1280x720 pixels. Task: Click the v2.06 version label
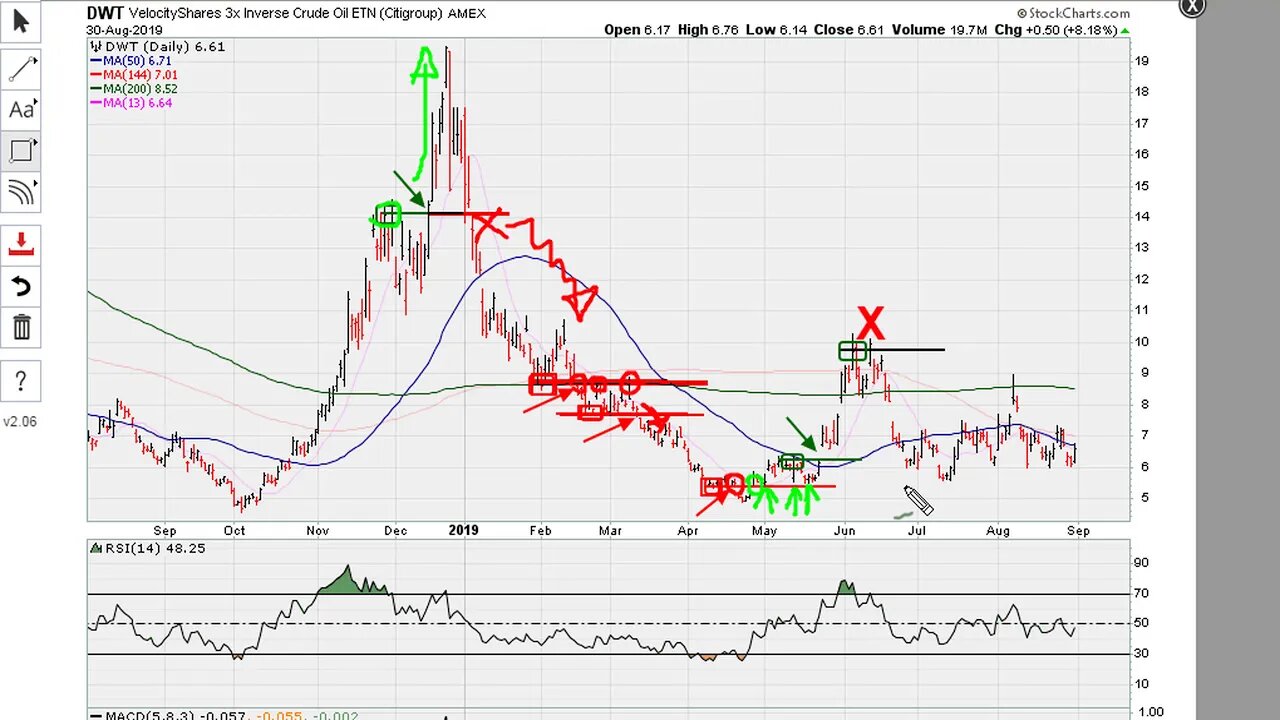19,422
